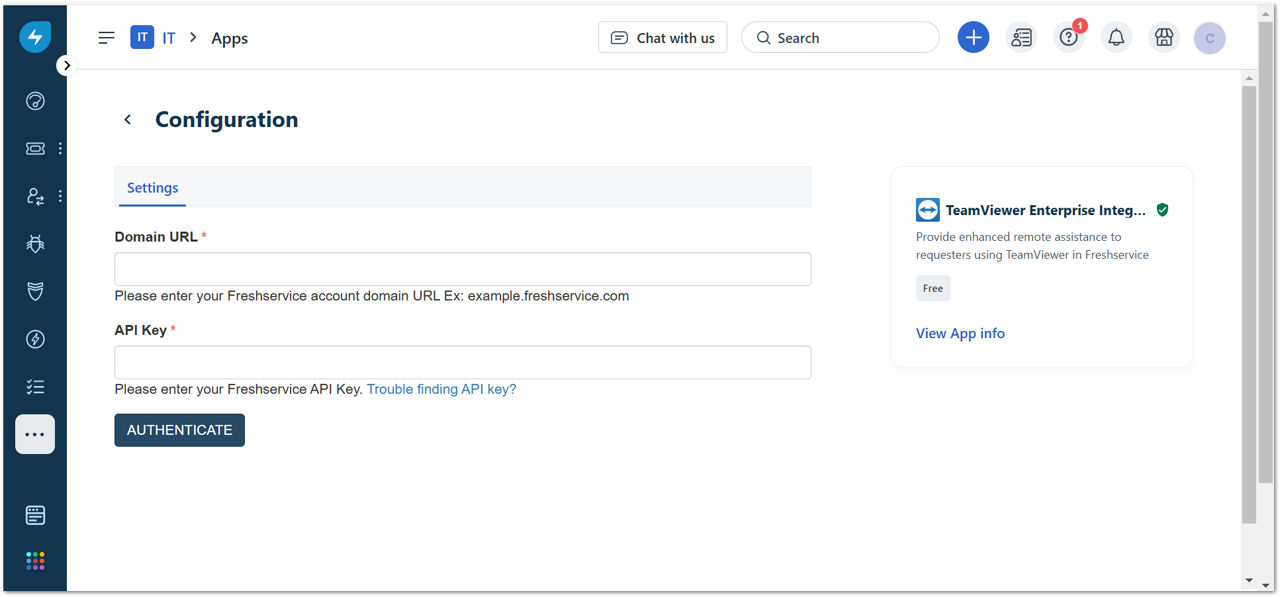Image resolution: width=1280 pixels, height=597 pixels.
Task: Click the lightning bolt circle sidebar icon
Action: pos(35,339)
